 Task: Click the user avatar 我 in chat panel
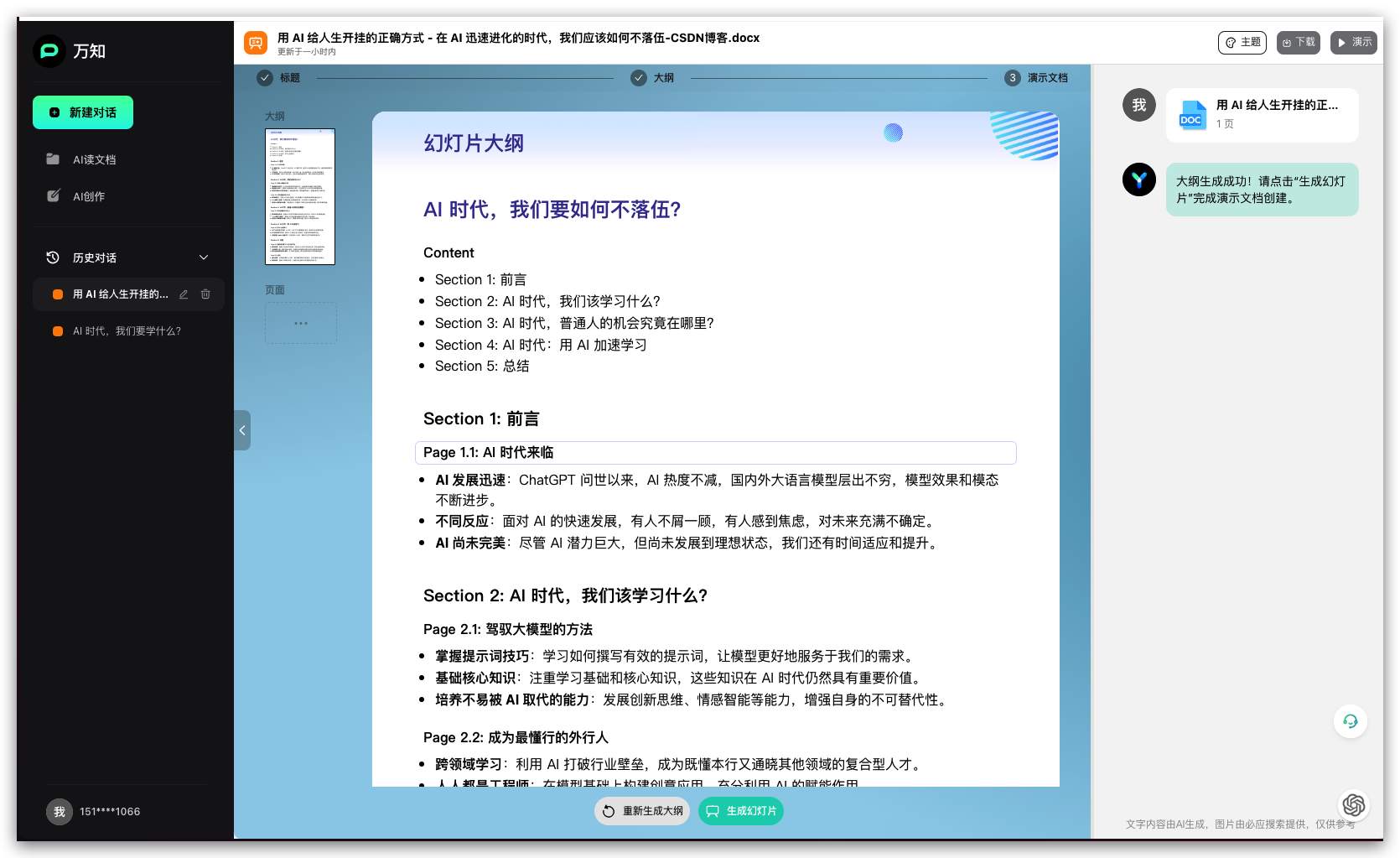[x=1139, y=105]
